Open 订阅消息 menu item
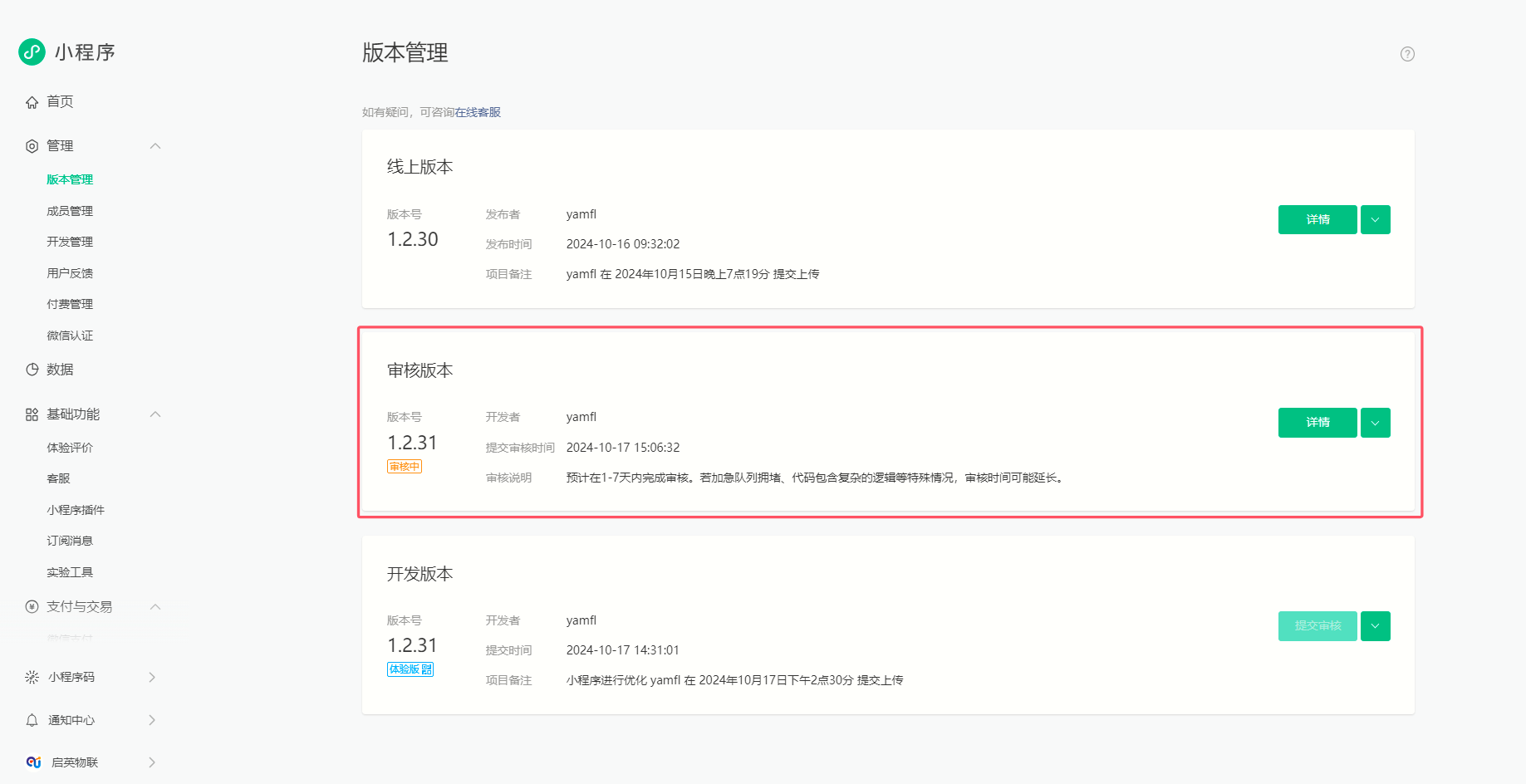This screenshot has width=1526, height=784. [x=70, y=541]
